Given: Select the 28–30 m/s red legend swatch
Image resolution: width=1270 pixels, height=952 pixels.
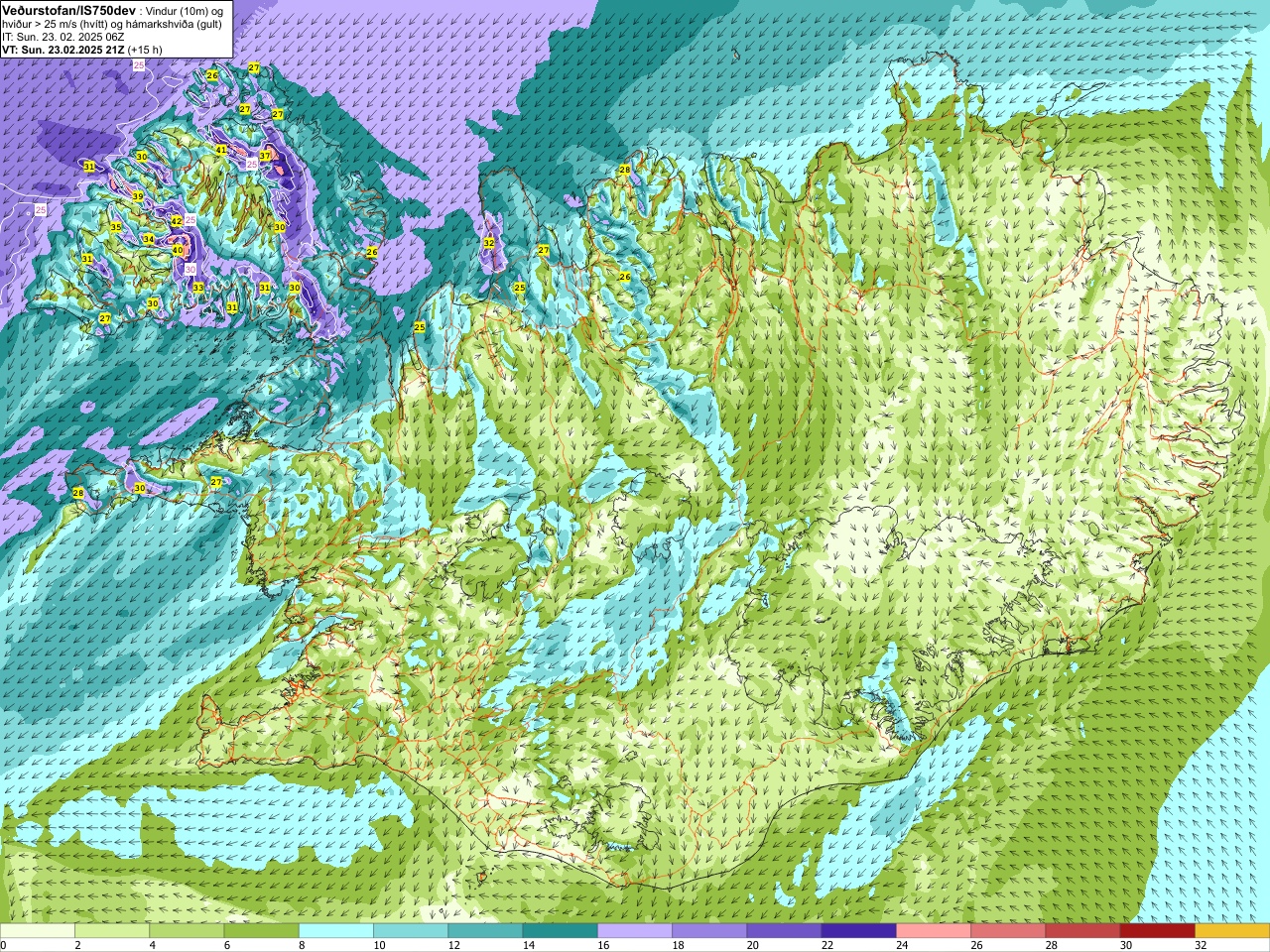Looking at the screenshot, I should [x=1083, y=931].
